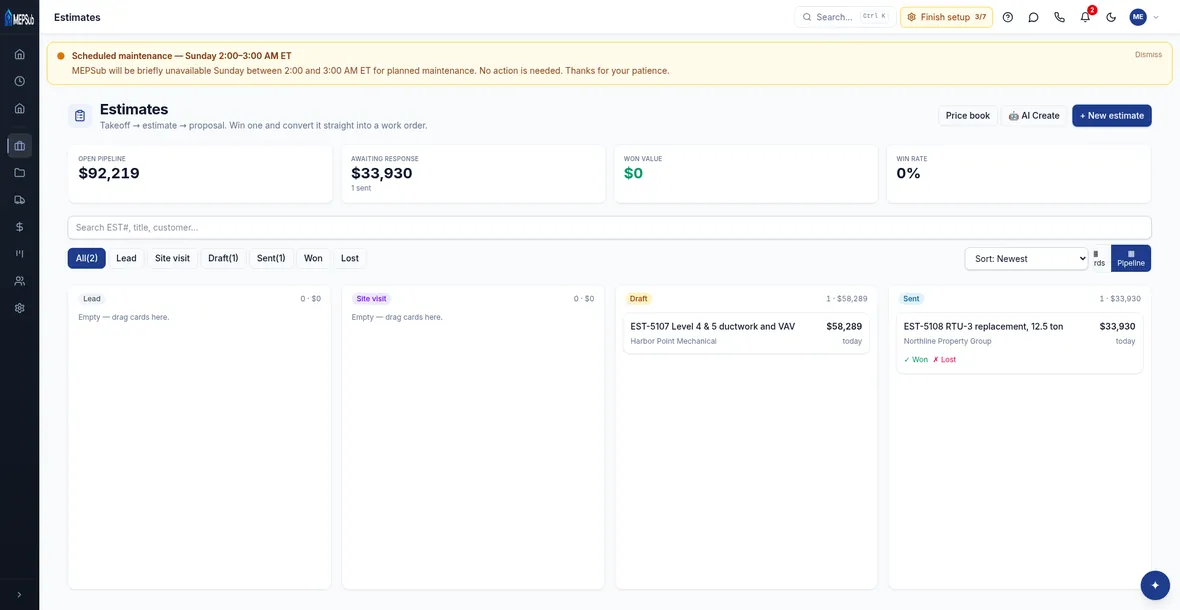Viewport: 1180px width, 610px height.
Task: Click the purple Site visit column label
Action: pyautogui.click(x=371, y=299)
